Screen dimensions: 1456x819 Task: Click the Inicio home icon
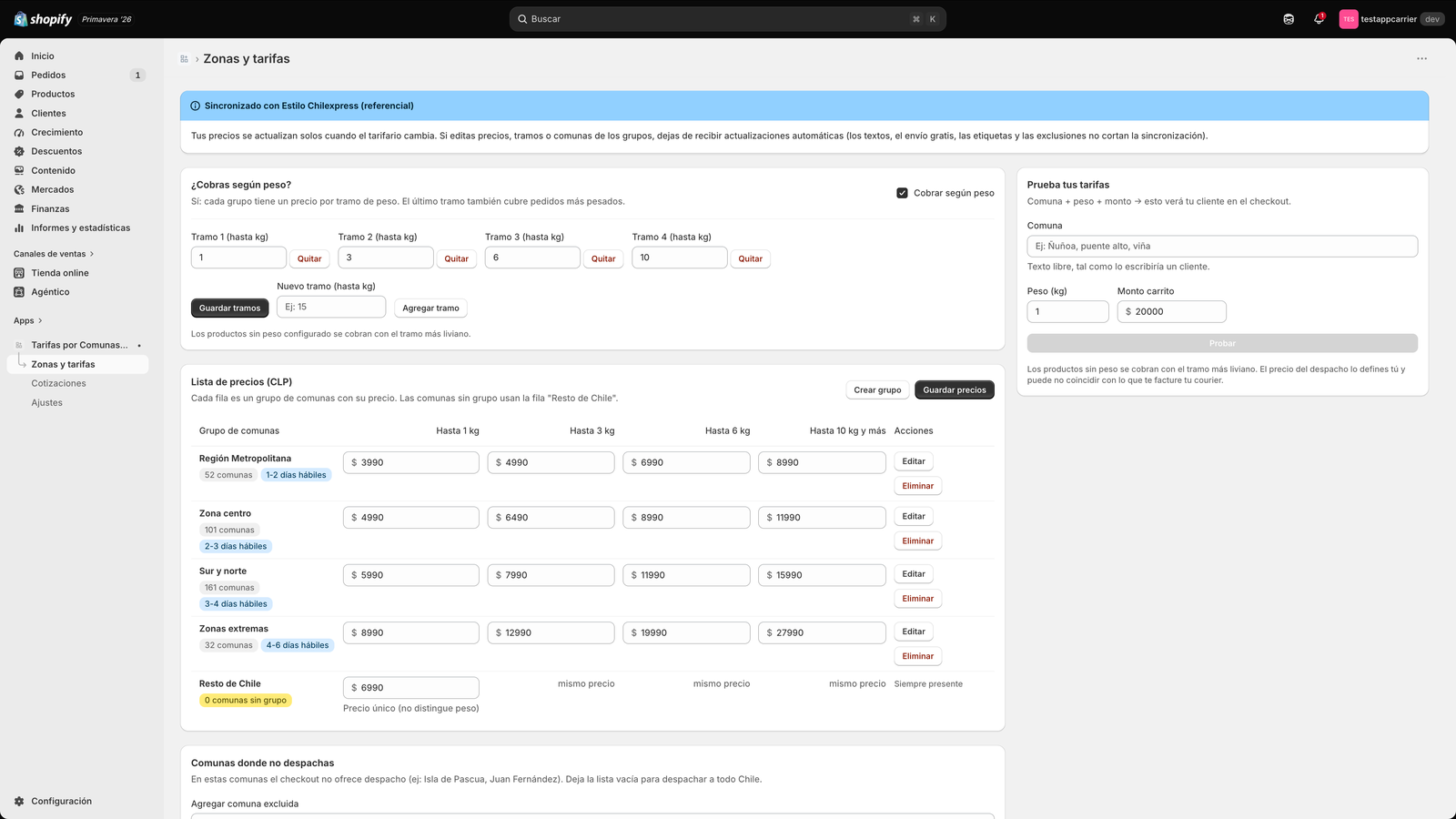pyautogui.click(x=19, y=56)
